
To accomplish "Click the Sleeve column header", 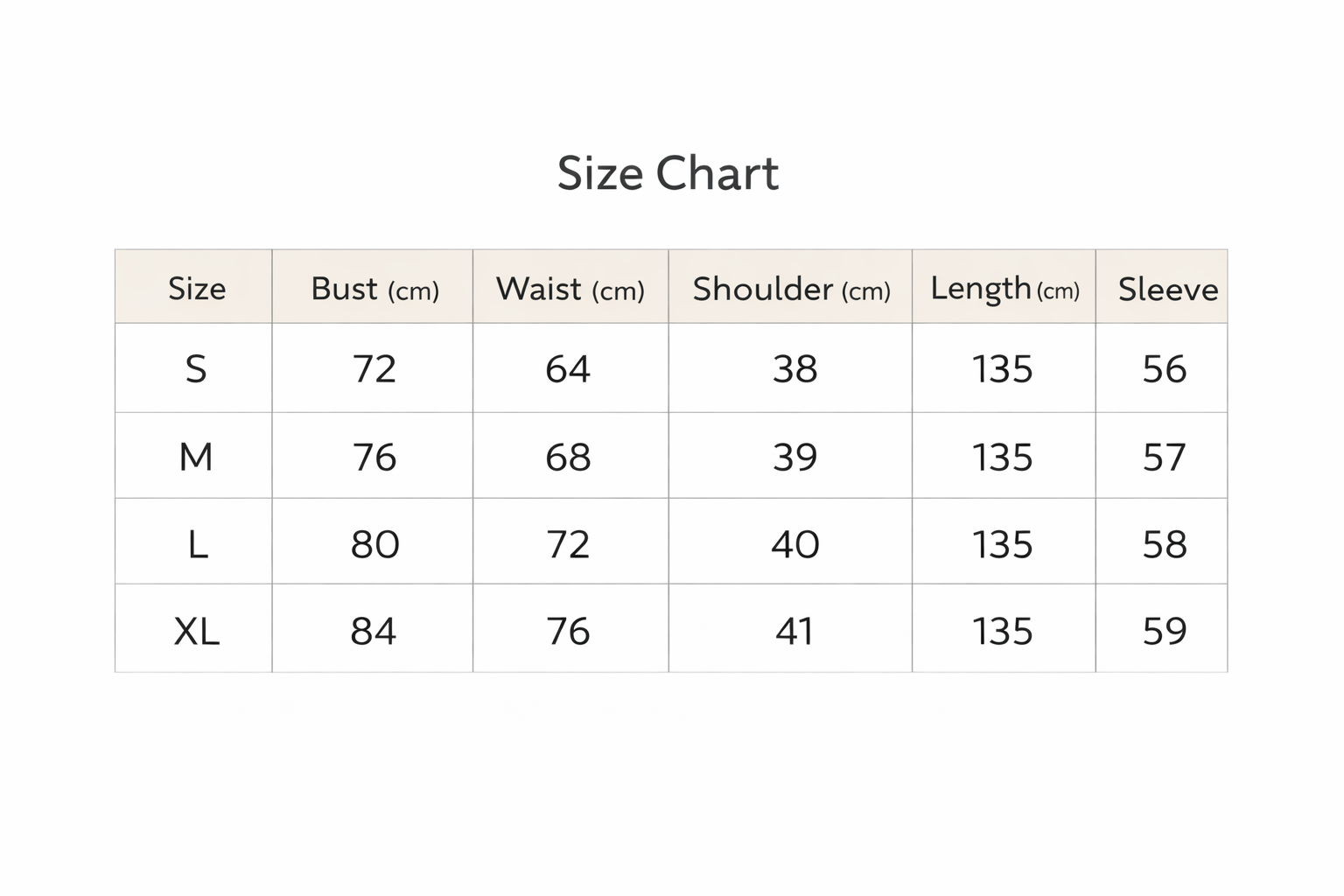I will [1167, 289].
